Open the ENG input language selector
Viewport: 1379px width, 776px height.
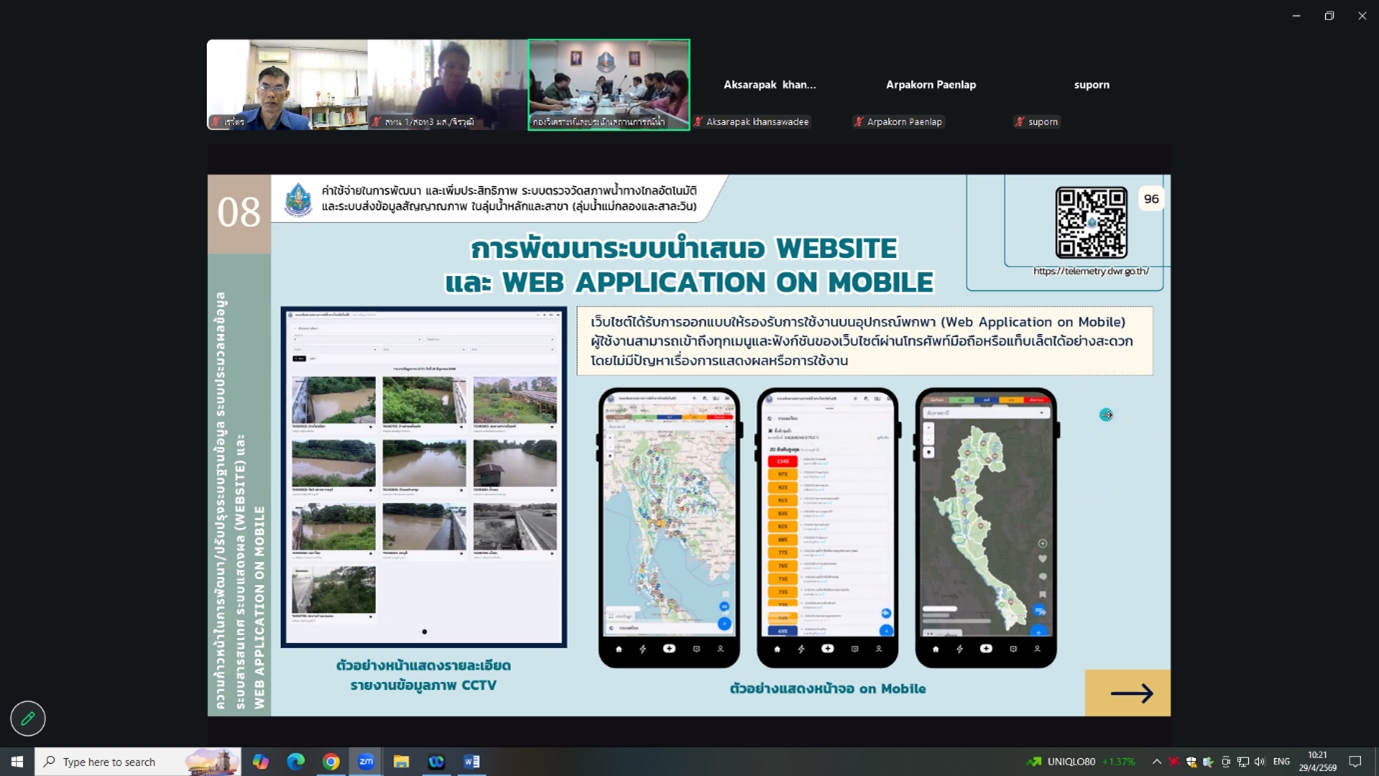click(x=1281, y=762)
